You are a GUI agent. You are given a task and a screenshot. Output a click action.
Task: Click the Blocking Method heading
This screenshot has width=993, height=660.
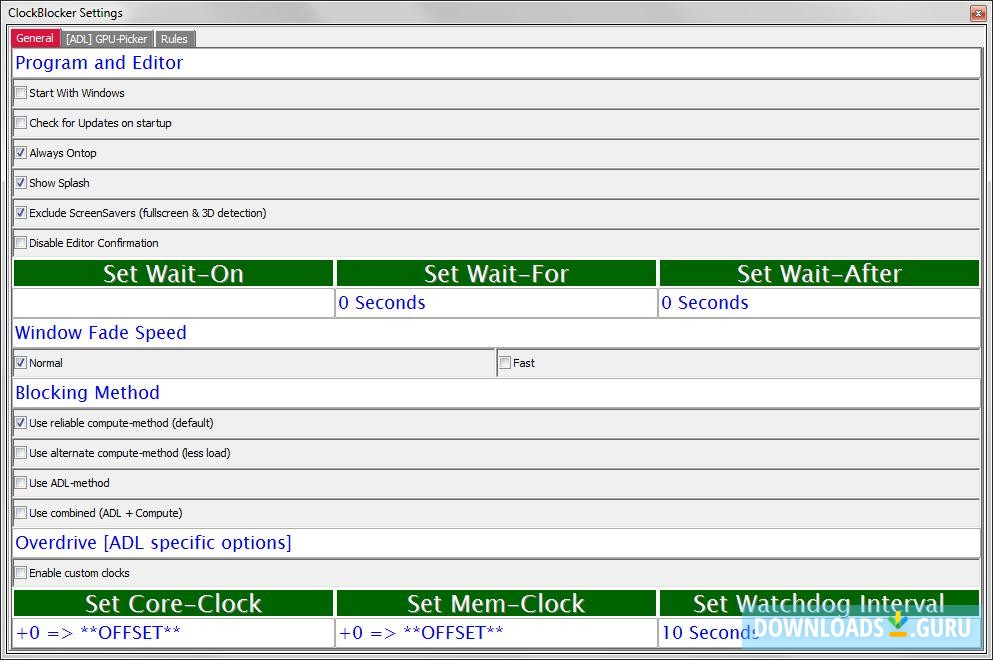(x=87, y=393)
